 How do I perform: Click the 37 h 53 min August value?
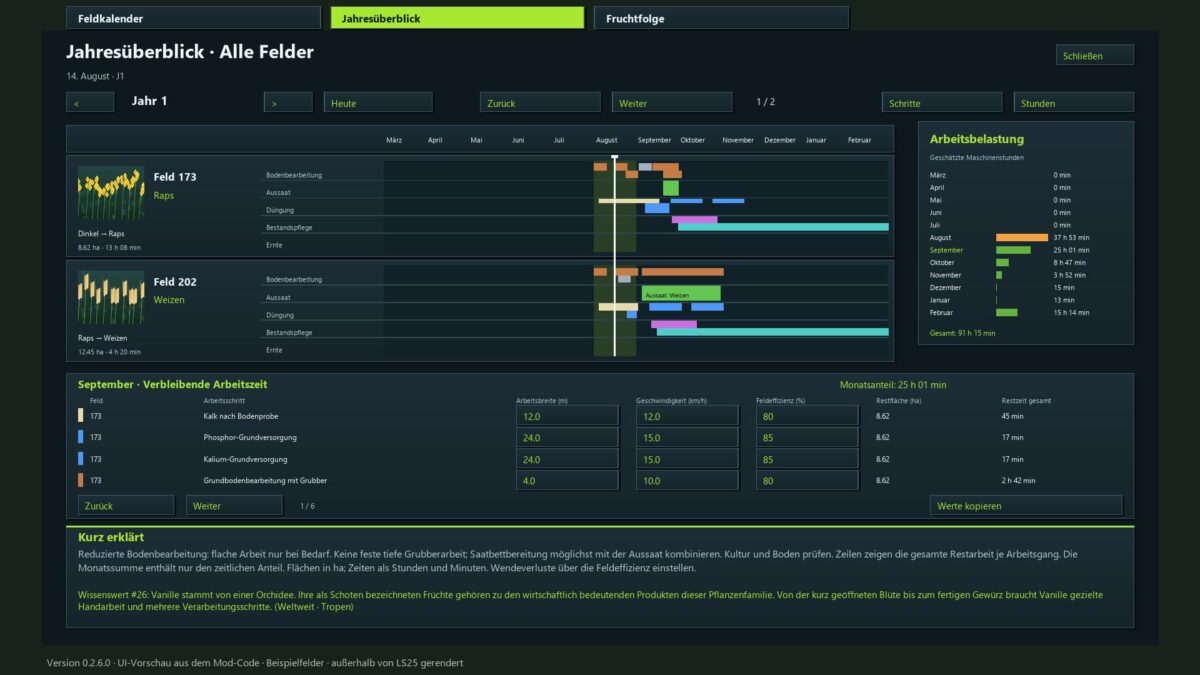[1071, 238]
